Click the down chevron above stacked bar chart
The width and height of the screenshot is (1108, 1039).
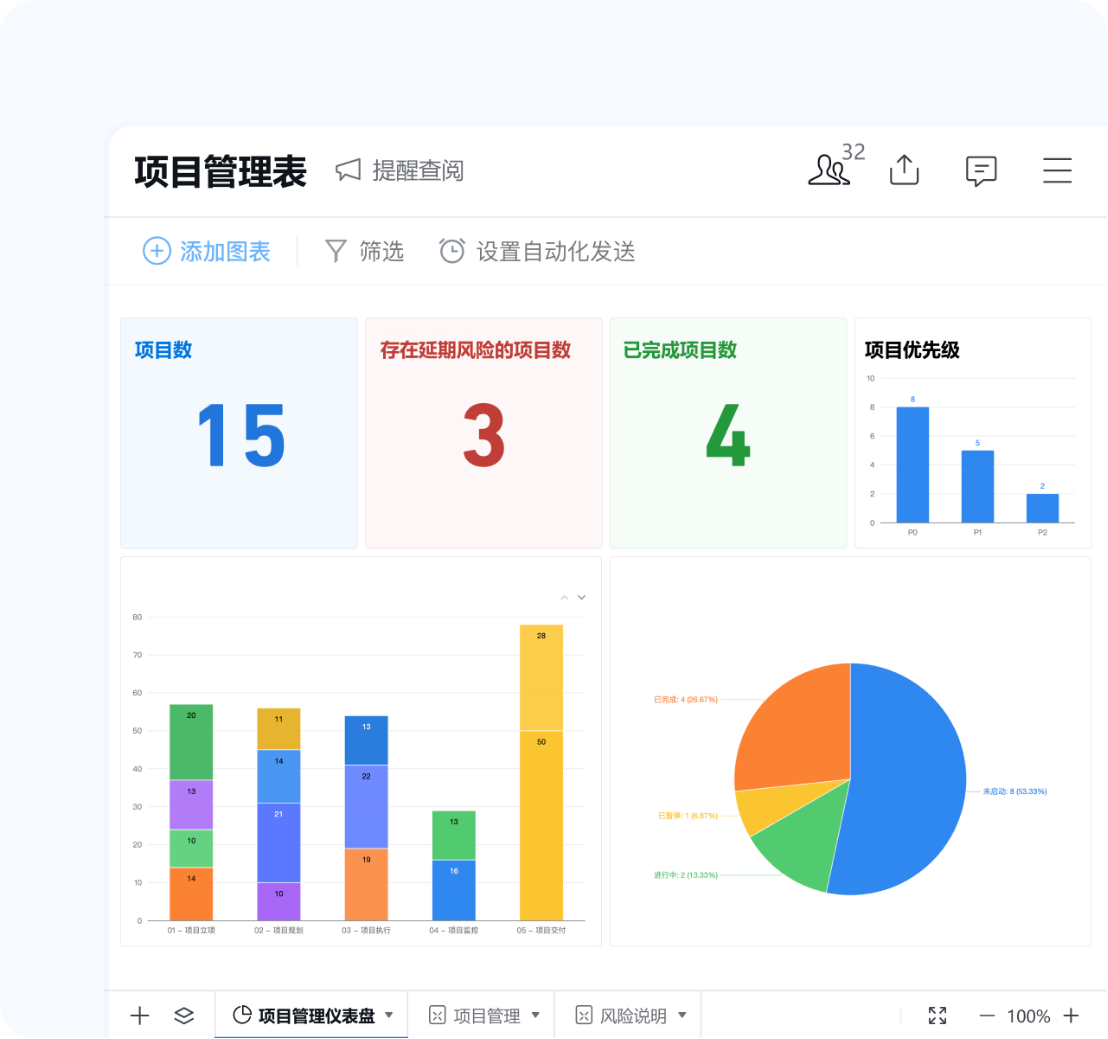582,598
